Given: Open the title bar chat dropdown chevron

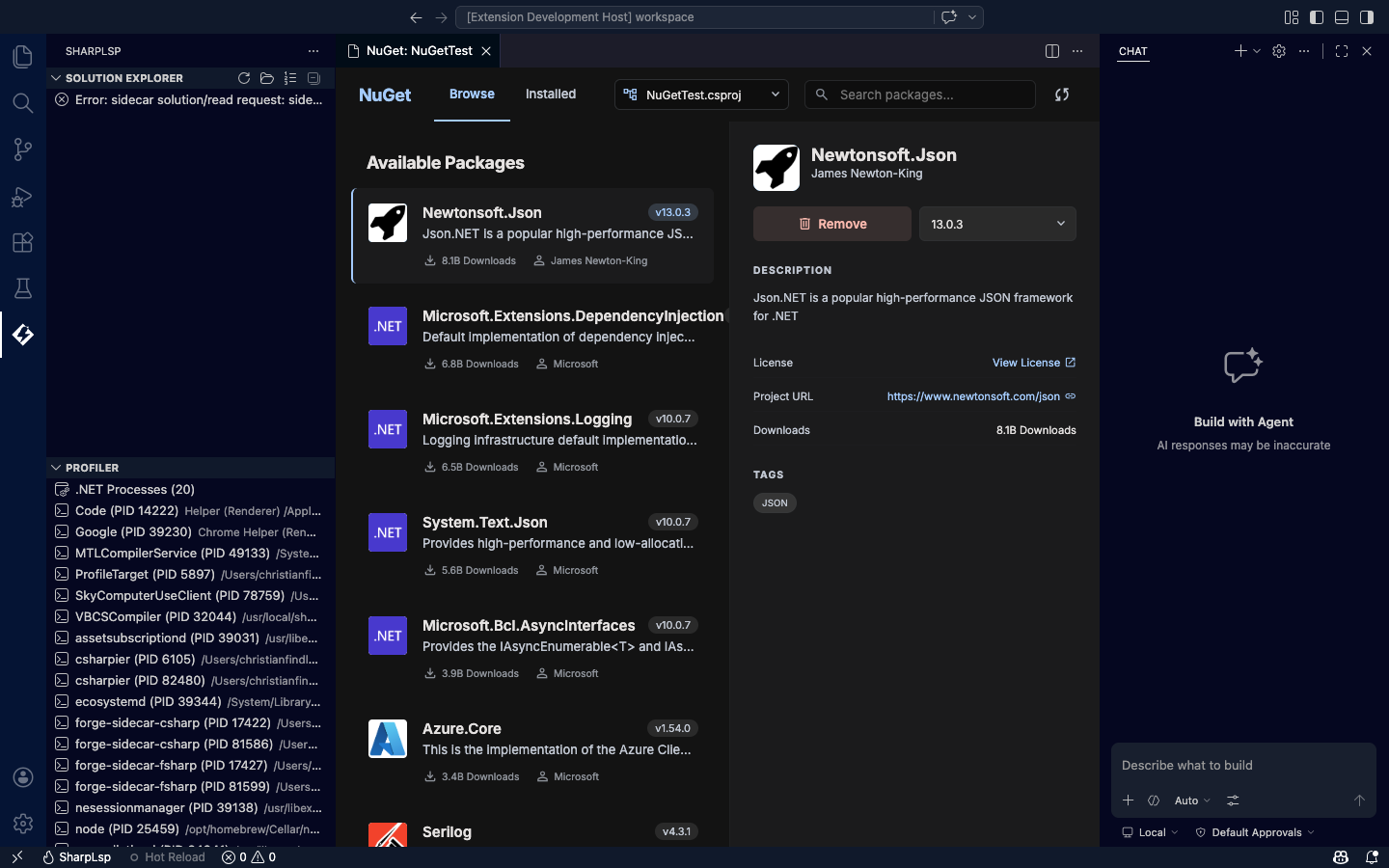Looking at the screenshot, I should pyautogui.click(x=972, y=17).
